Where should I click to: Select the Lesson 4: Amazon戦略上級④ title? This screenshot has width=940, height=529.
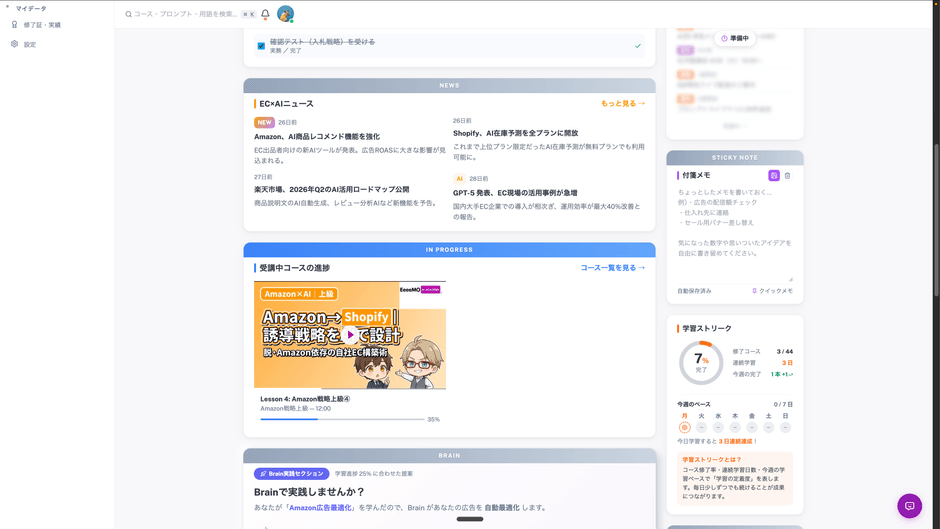[x=305, y=399]
